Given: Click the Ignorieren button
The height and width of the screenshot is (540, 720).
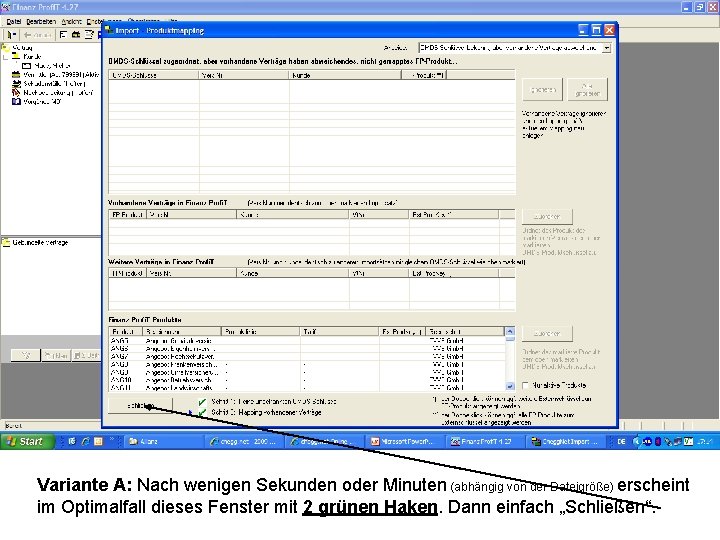Looking at the screenshot, I should pos(543,90).
